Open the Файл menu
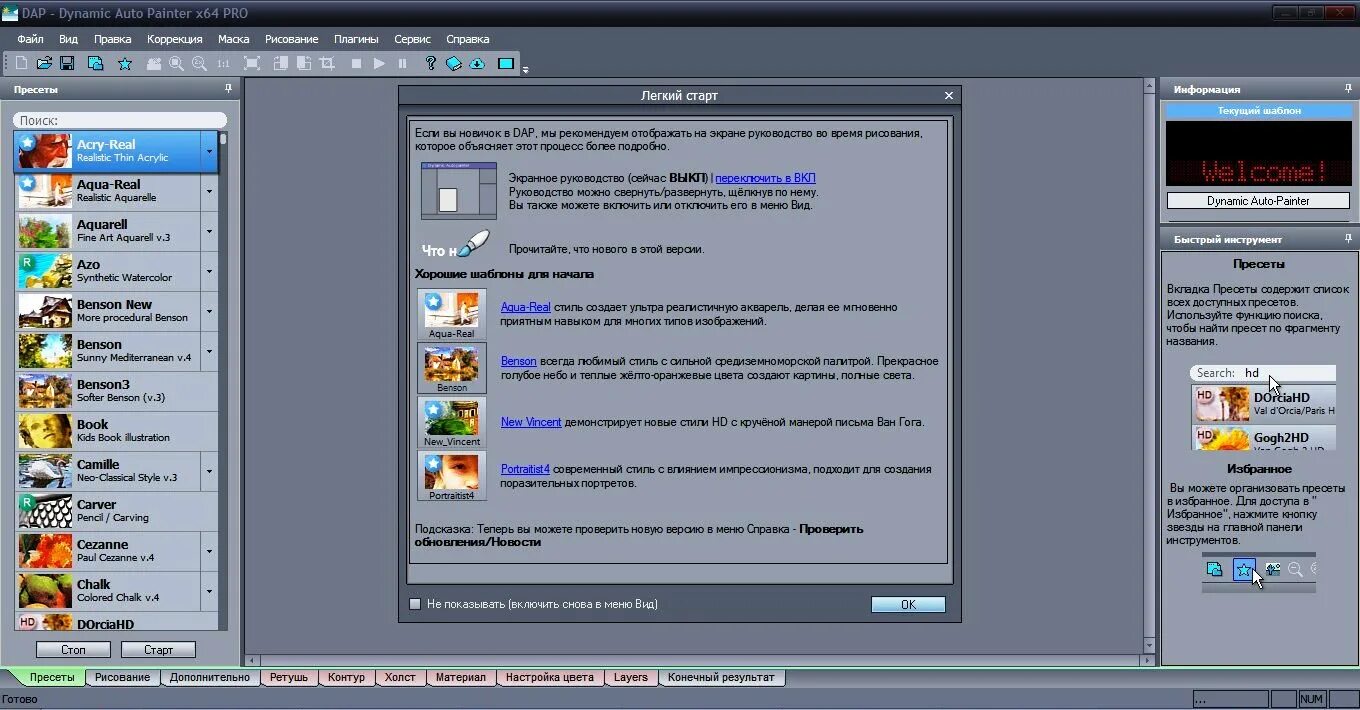The width and height of the screenshot is (1360, 710). click(30, 39)
